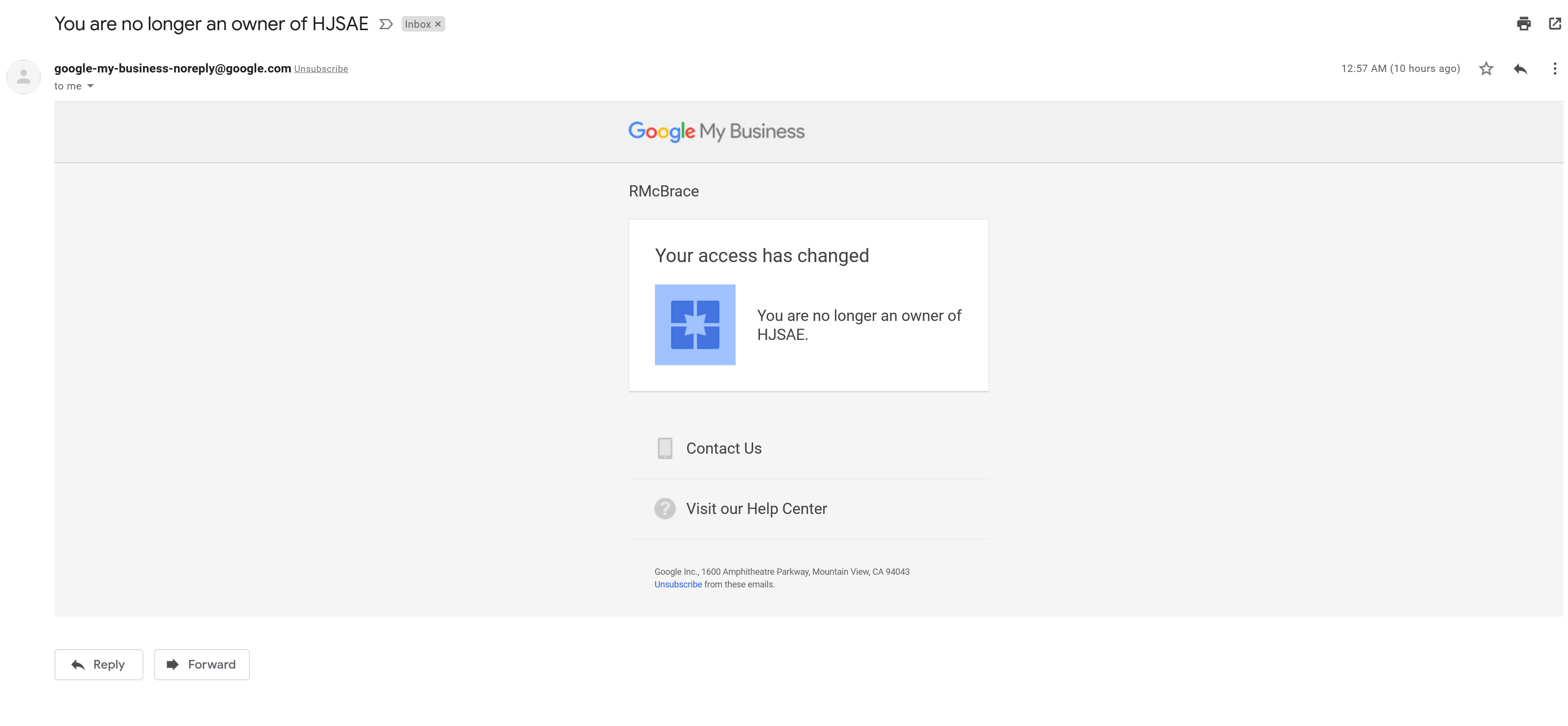The width and height of the screenshot is (1568, 726).
Task: Click the sender avatar icon
Action: [x=23, y=77]
